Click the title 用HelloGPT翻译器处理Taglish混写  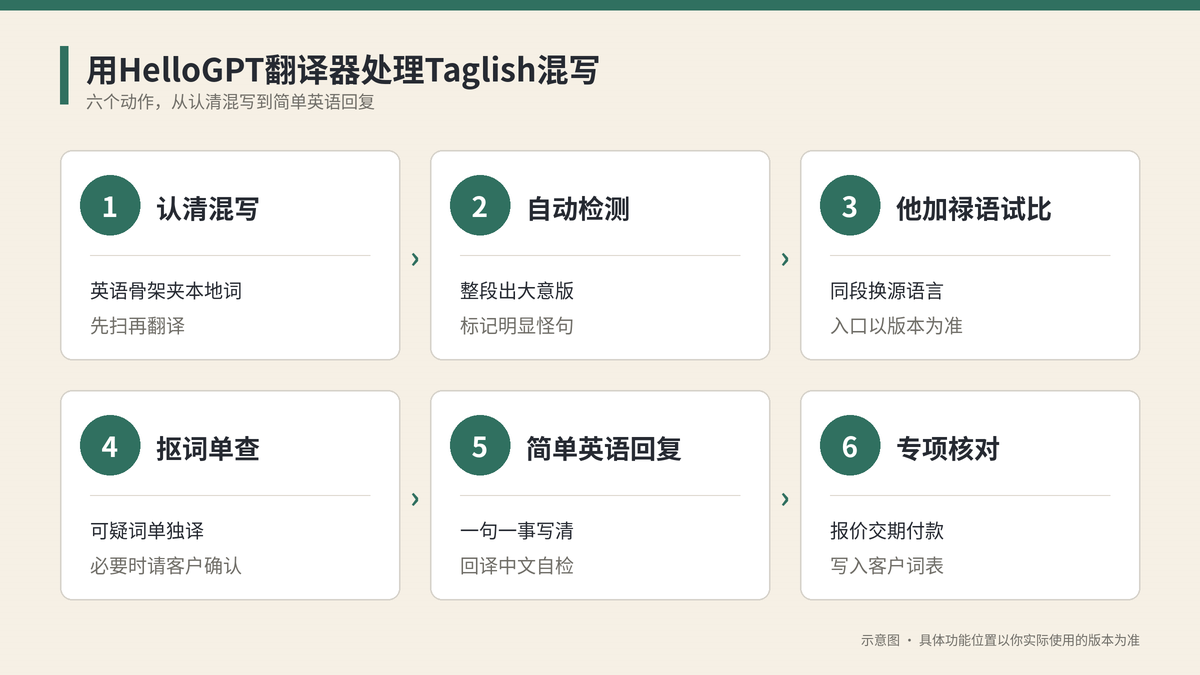342,71
